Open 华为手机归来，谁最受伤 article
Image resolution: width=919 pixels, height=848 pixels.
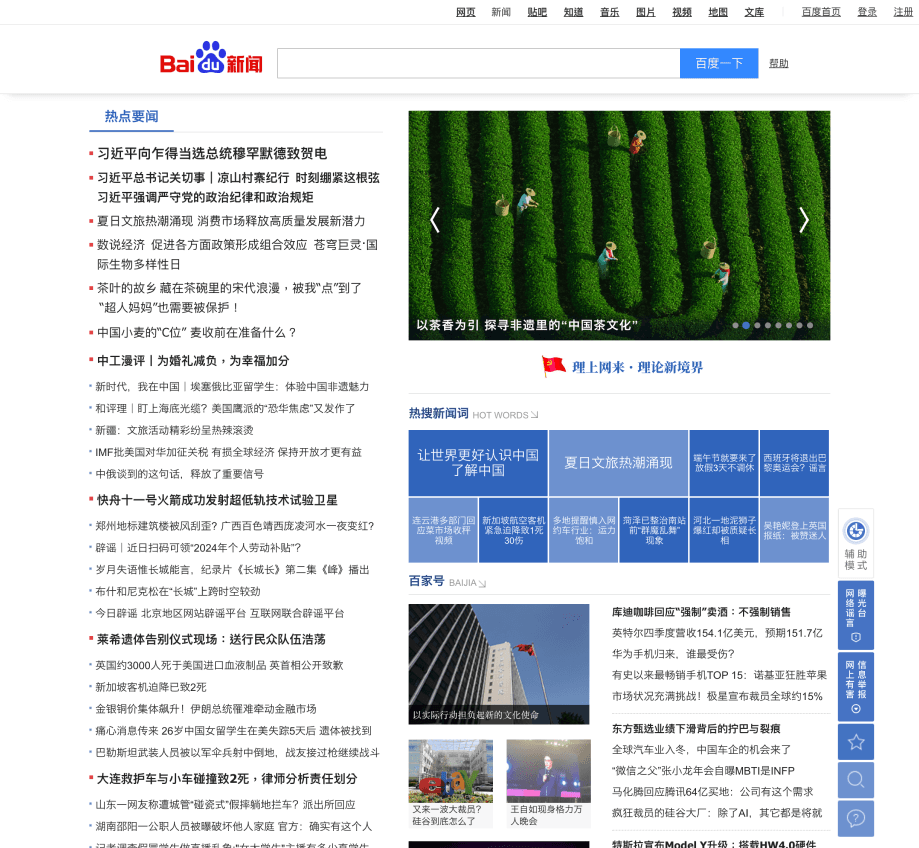click(x=673, y=654)
